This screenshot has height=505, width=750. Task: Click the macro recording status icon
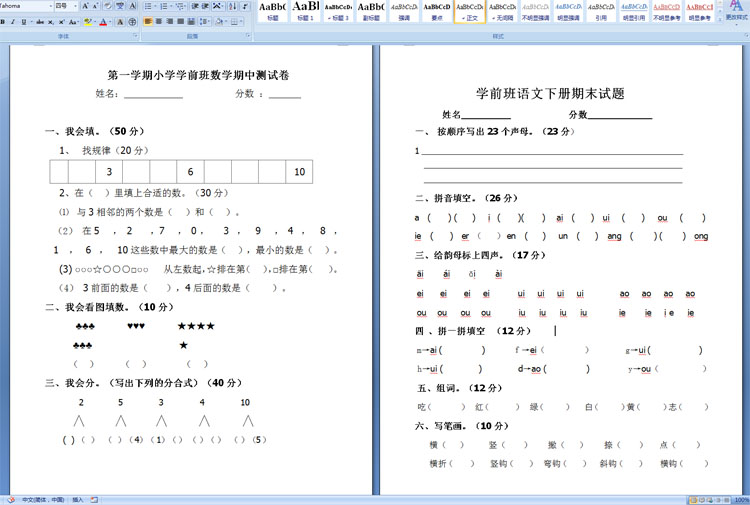(x=94, y=500)
